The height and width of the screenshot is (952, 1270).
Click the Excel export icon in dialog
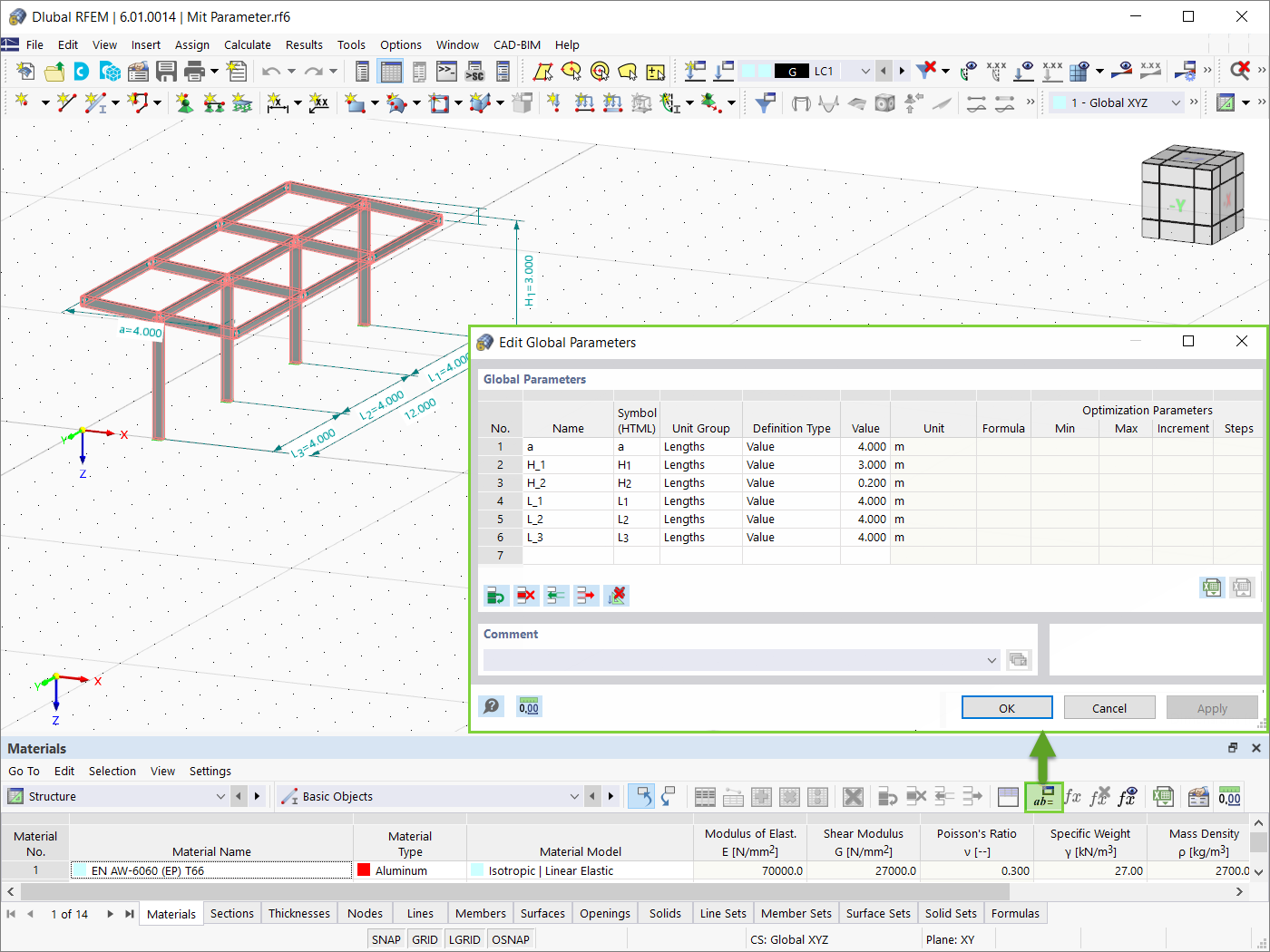tap(1211, 588)
